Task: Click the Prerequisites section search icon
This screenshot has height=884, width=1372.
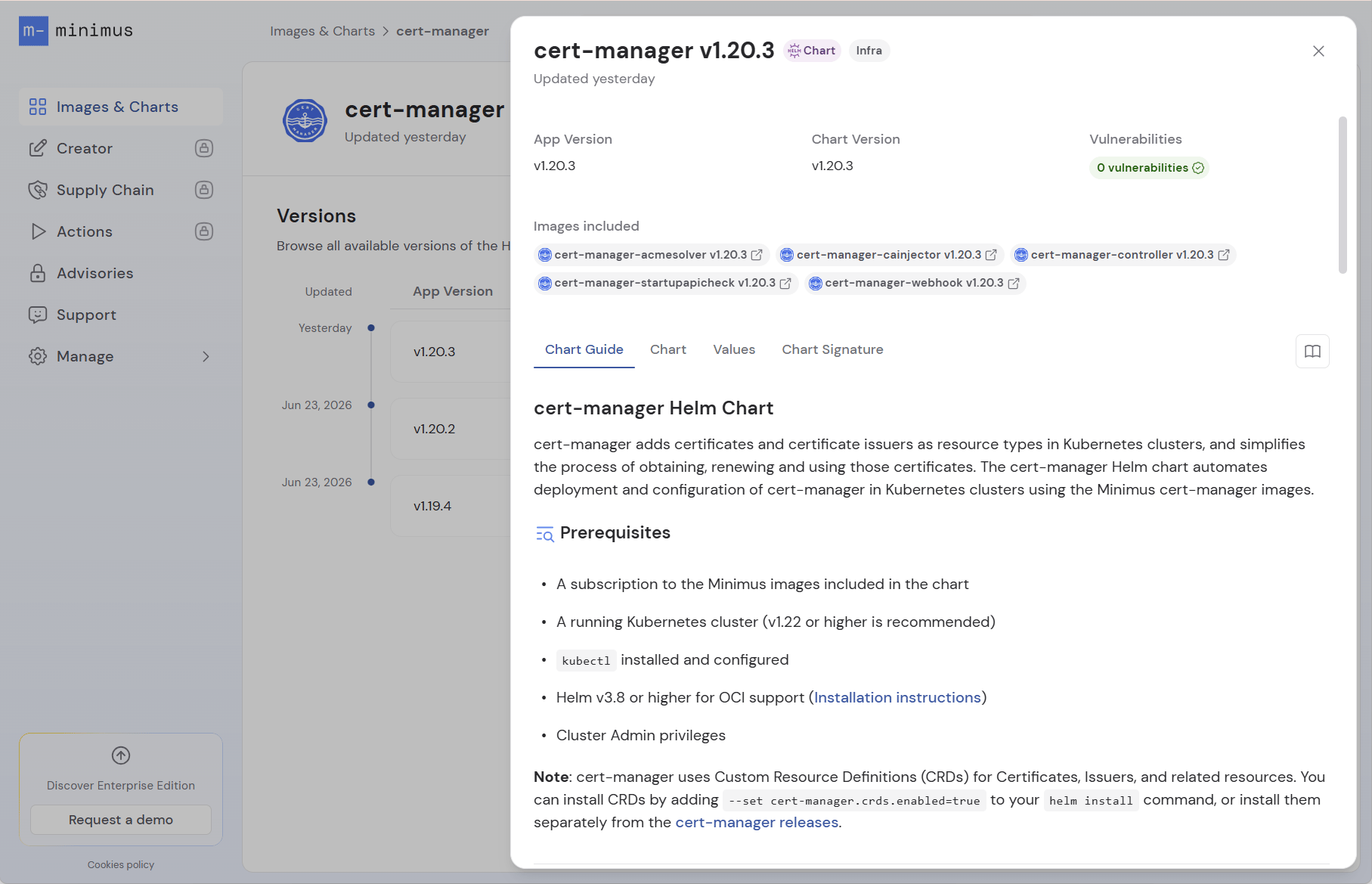Action: (x=544, y=534)
